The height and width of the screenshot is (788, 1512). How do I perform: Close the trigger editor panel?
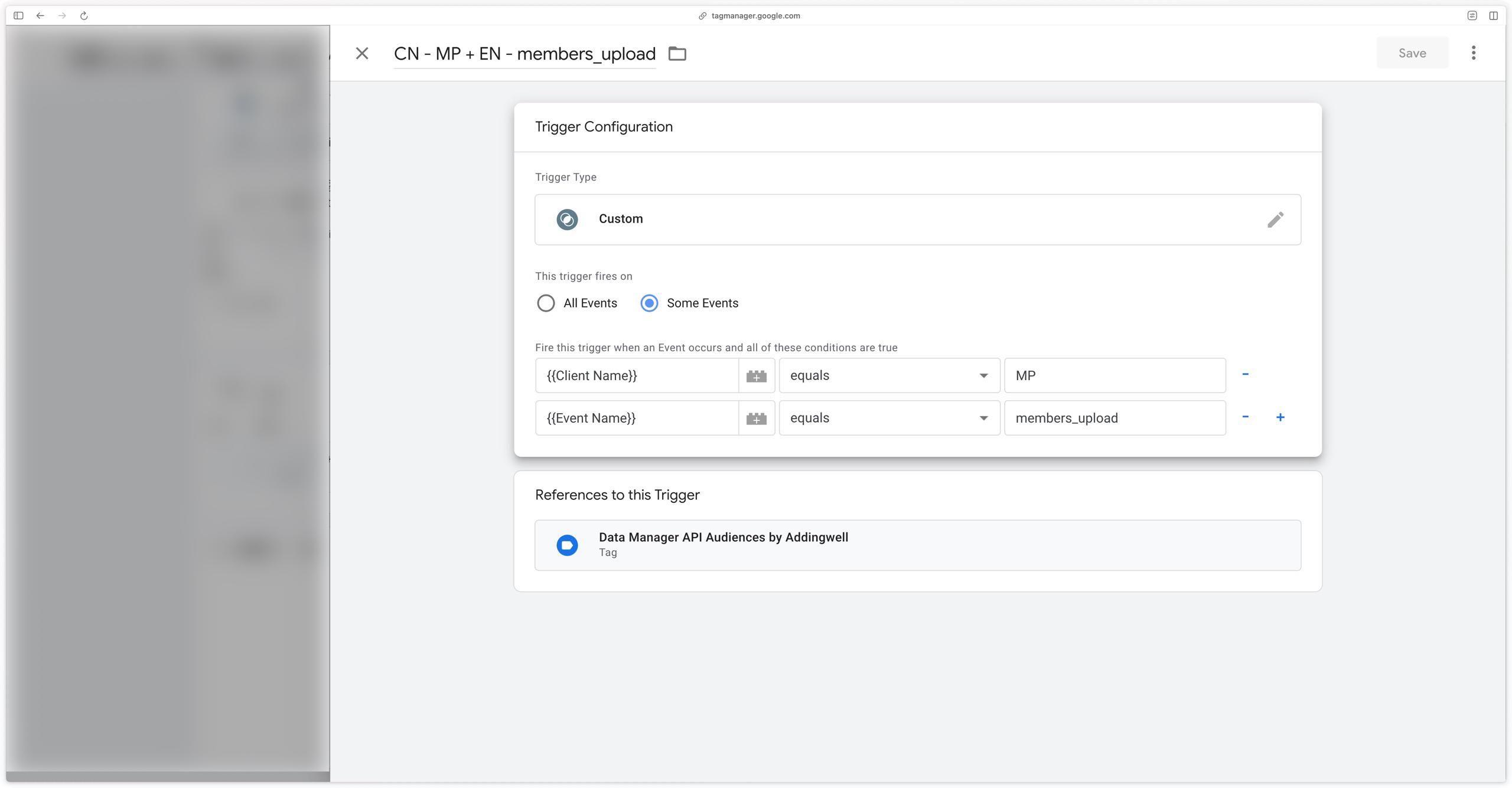[x=362, y=54]
